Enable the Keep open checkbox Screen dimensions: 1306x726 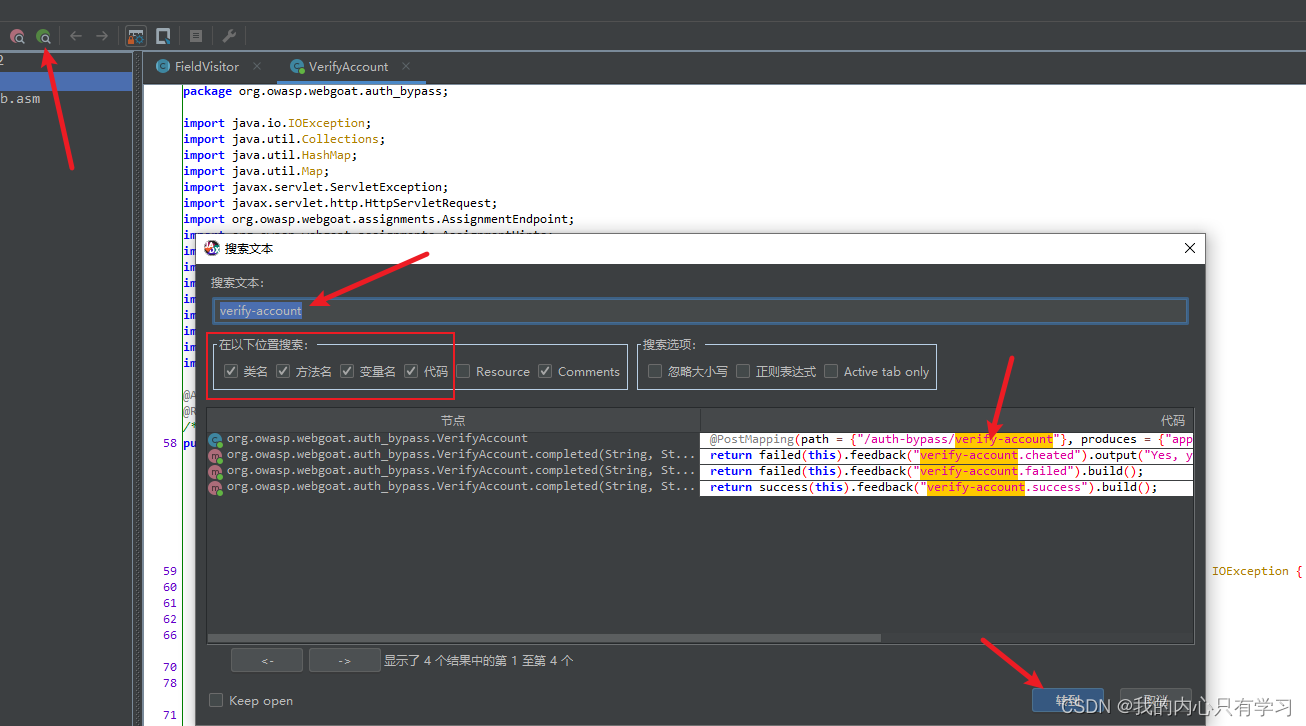click(216, 700)
